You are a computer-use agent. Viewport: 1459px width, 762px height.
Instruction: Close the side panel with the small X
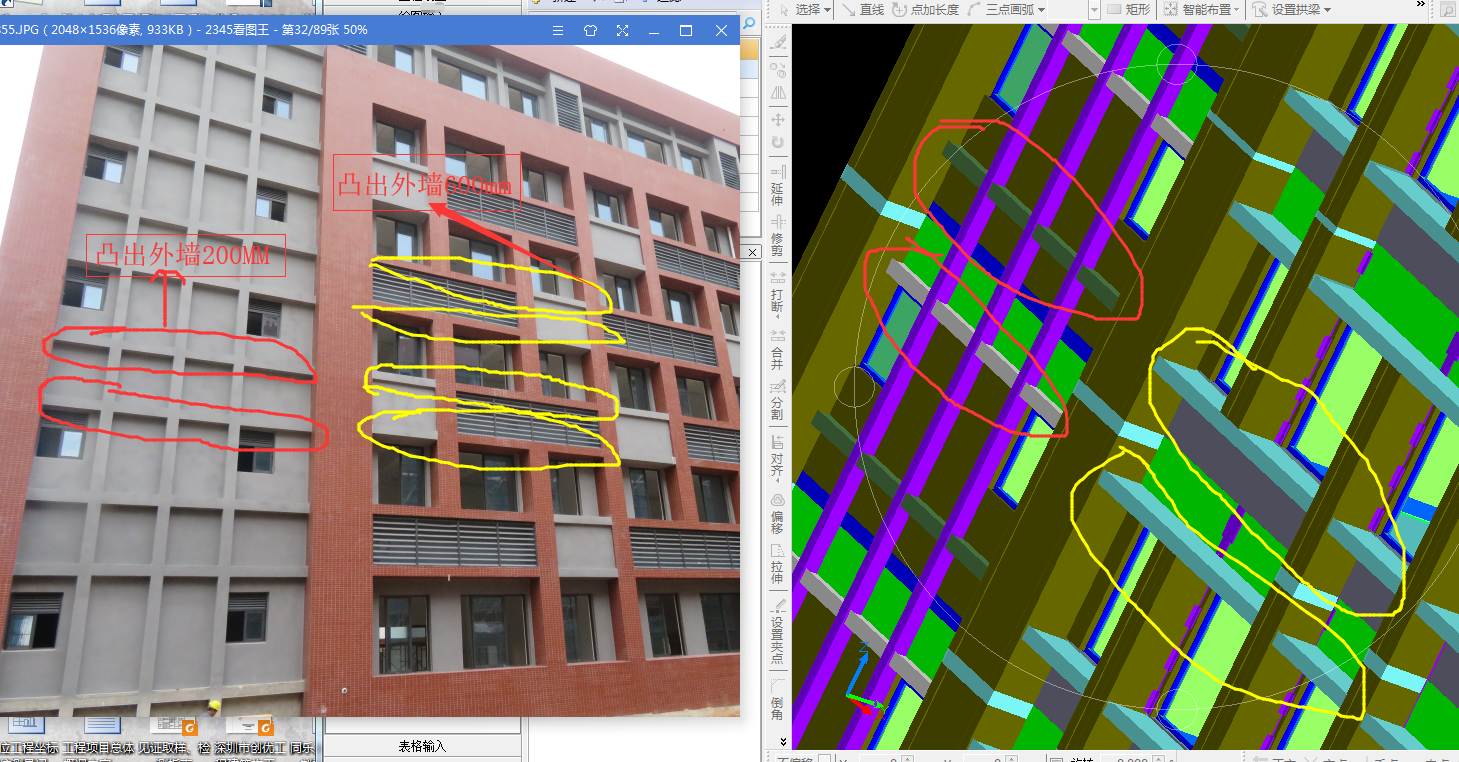coord(754,253)
